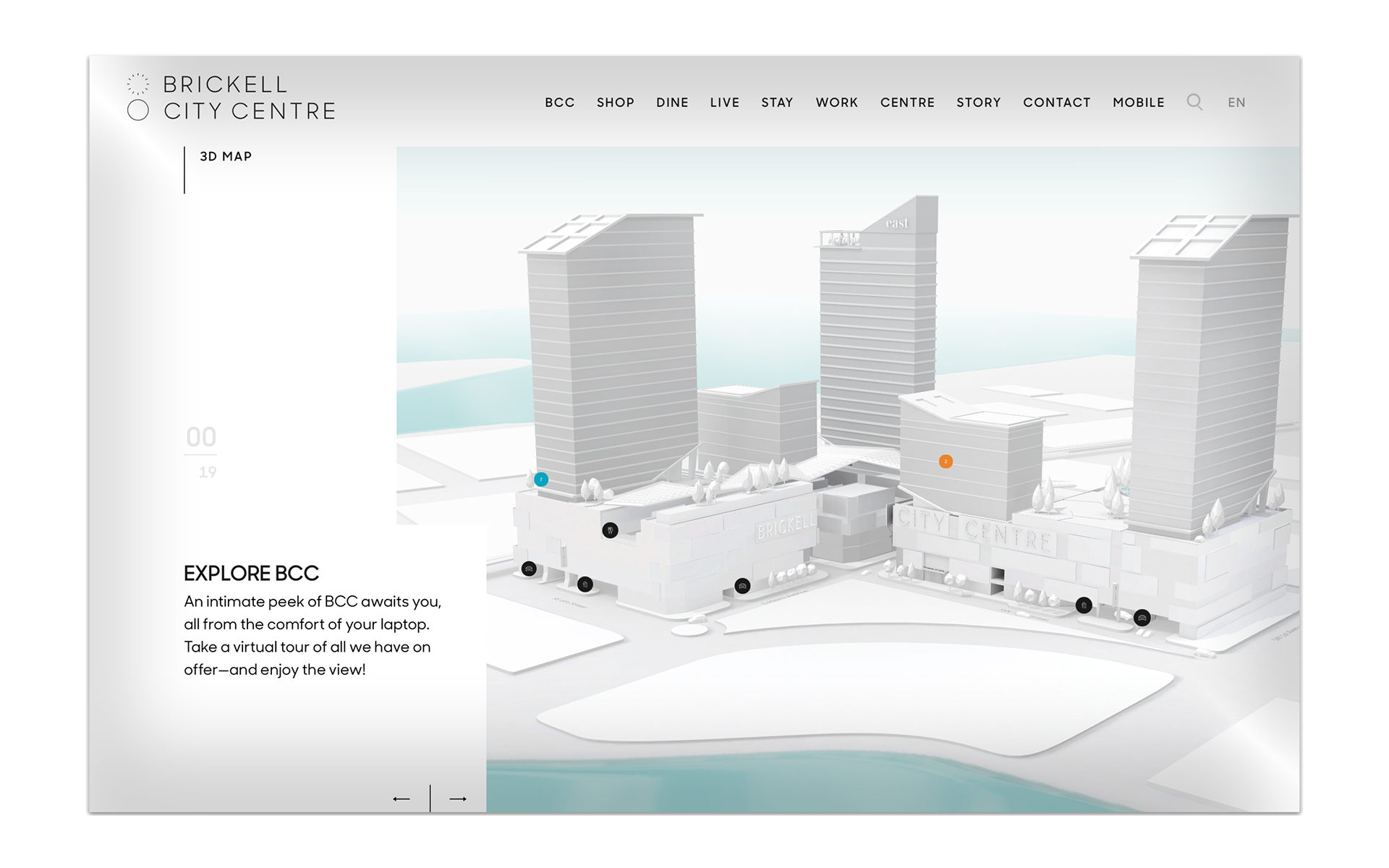
Task: Click the blue 'r' map marker
Action: point(541,479)
